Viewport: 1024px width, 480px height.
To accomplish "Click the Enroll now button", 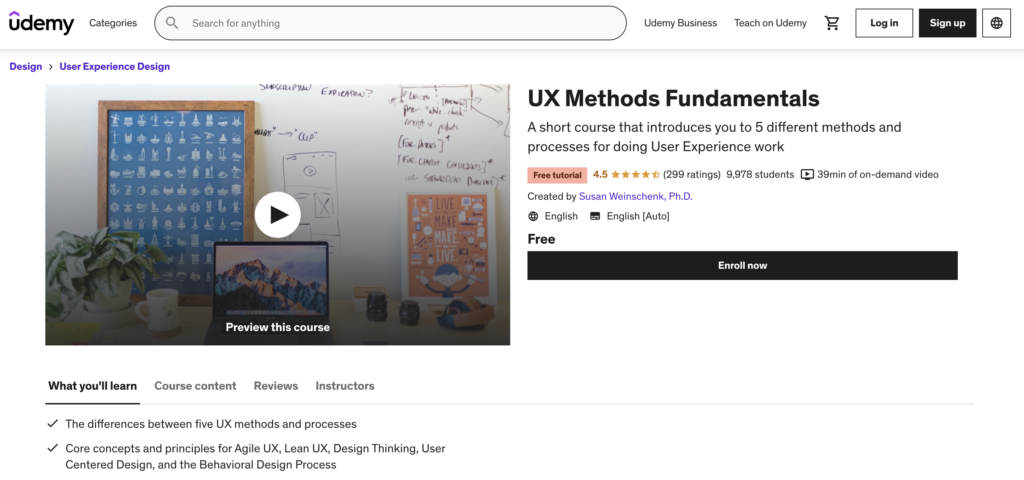I will pyautogui.click(x=743, y=266).
